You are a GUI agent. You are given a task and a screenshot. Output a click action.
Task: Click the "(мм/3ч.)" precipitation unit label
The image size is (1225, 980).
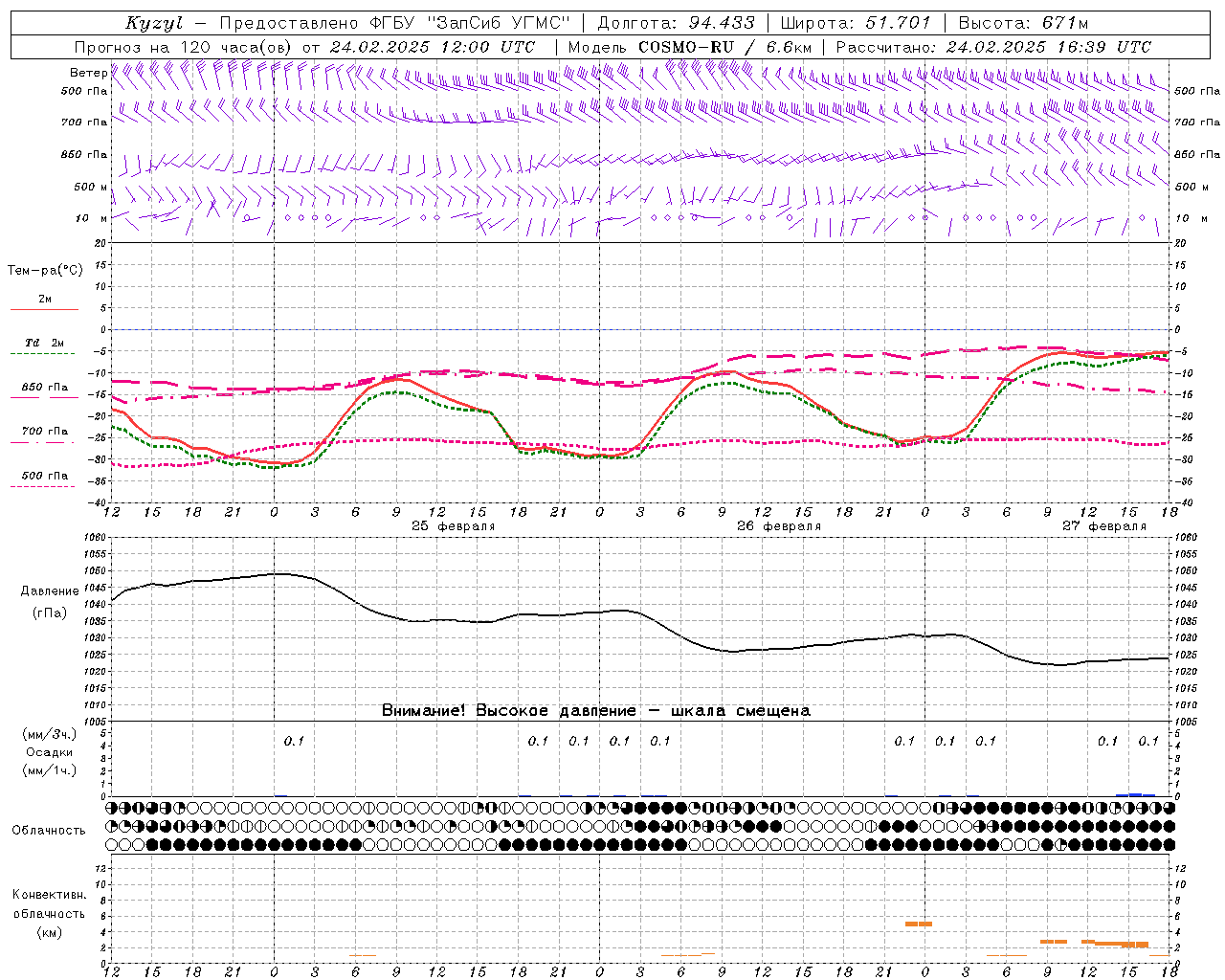[x=50, y=734]
